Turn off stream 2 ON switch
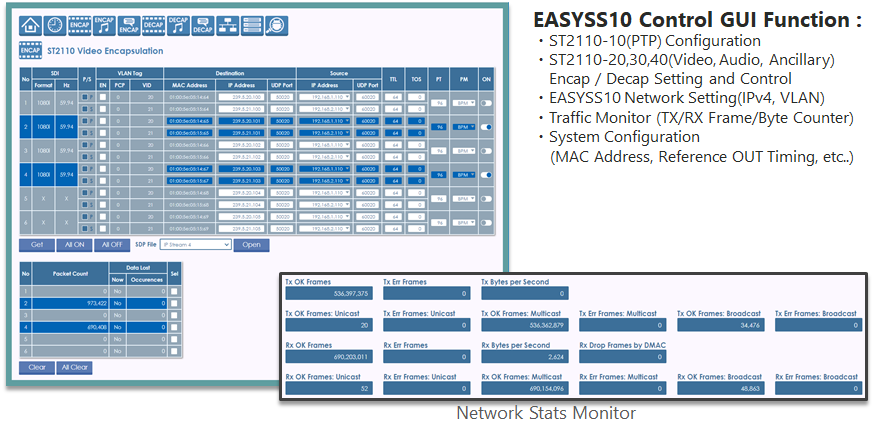886x435 pixels. pos(486,127)
